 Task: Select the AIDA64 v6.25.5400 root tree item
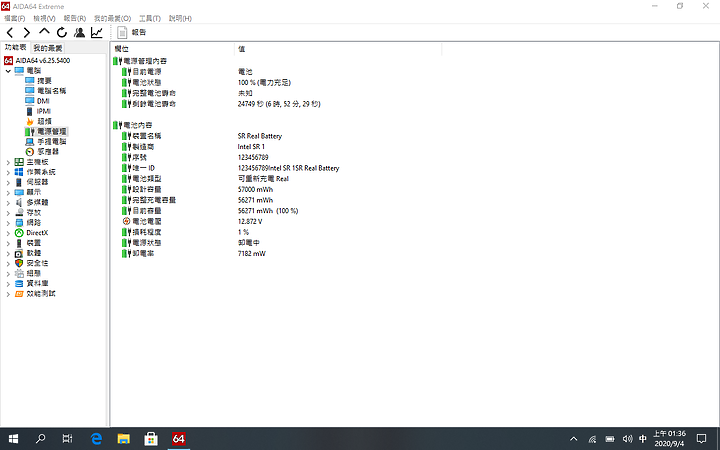(37, 61)
